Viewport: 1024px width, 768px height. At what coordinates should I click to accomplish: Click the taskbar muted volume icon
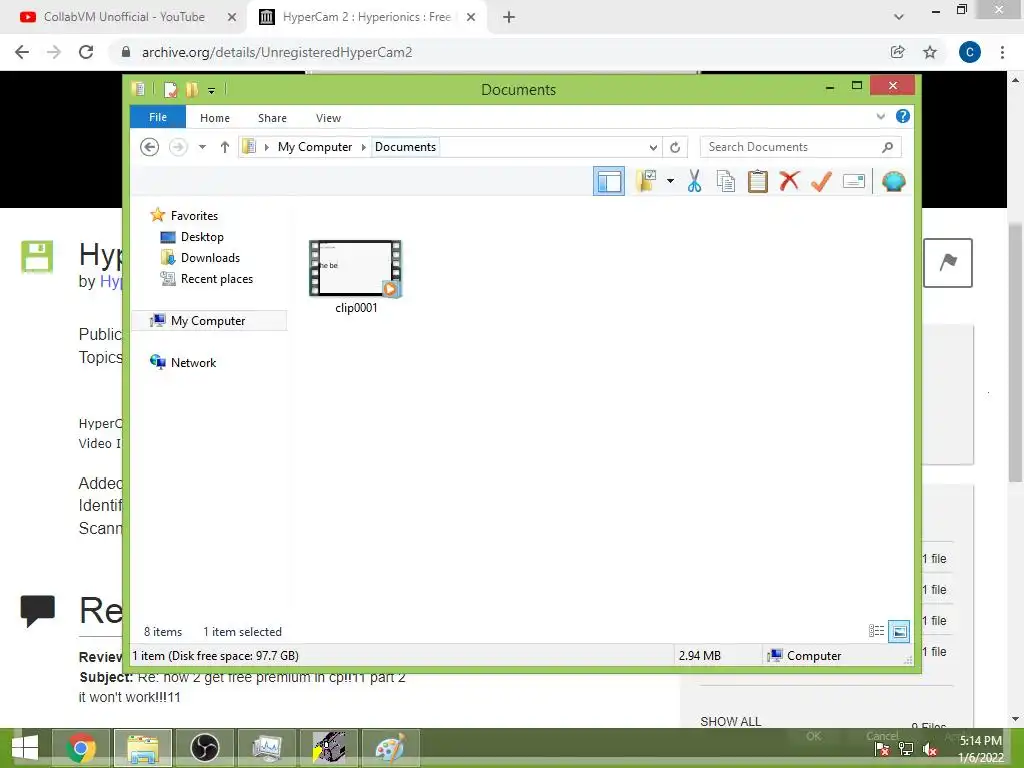pyautogui.click(x=930, y=749)
